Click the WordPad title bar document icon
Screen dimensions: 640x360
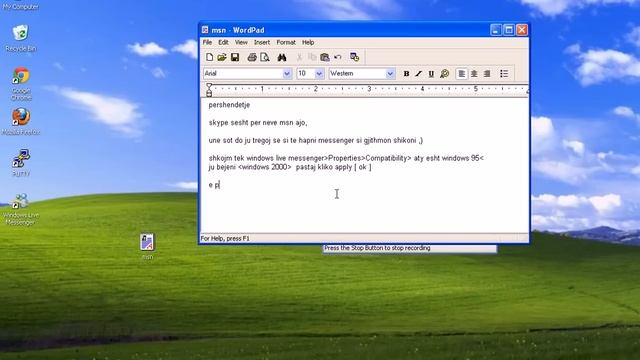click(205, 30)
